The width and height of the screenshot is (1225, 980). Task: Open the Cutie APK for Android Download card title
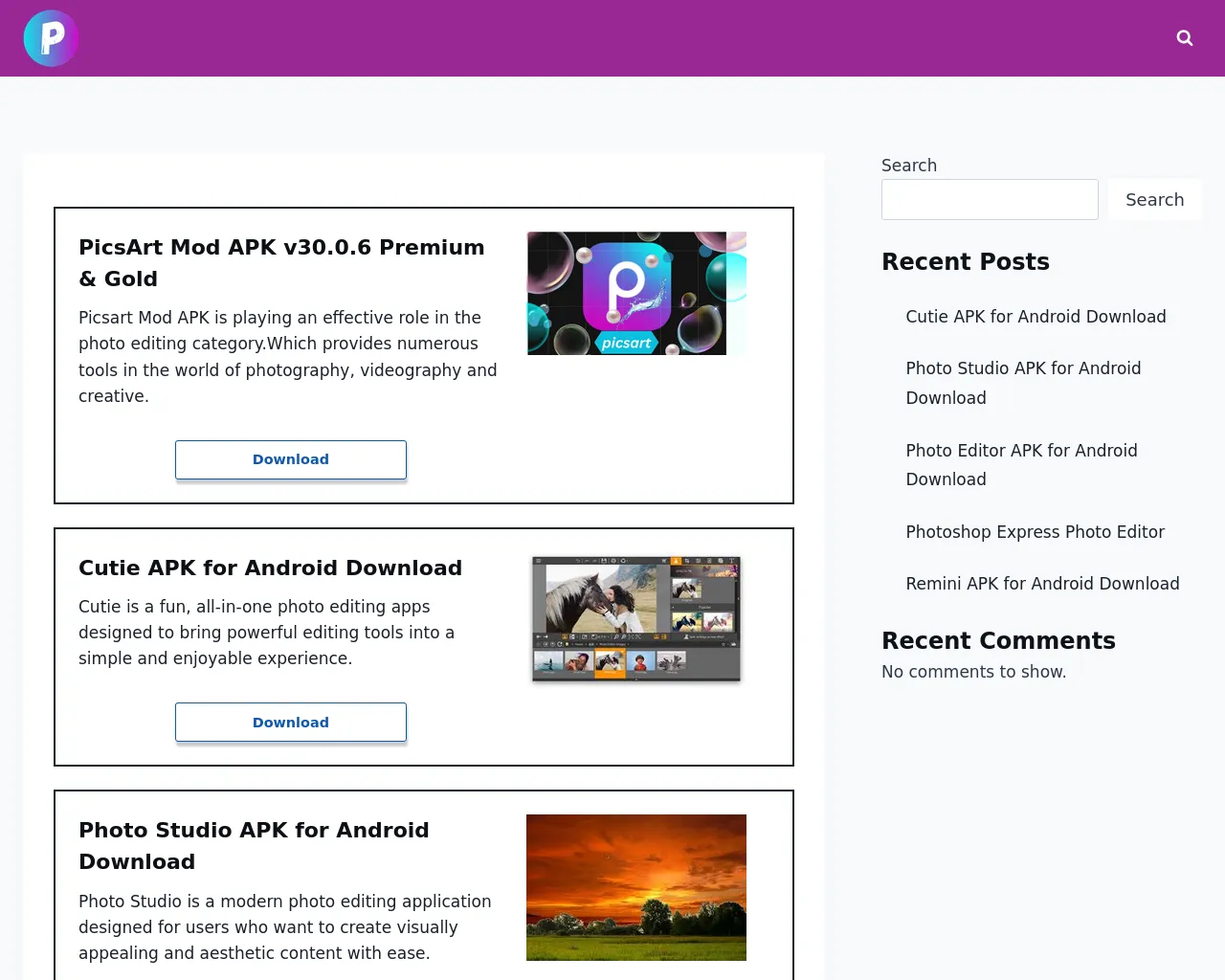pyautogui.click(x=270, y=568)
